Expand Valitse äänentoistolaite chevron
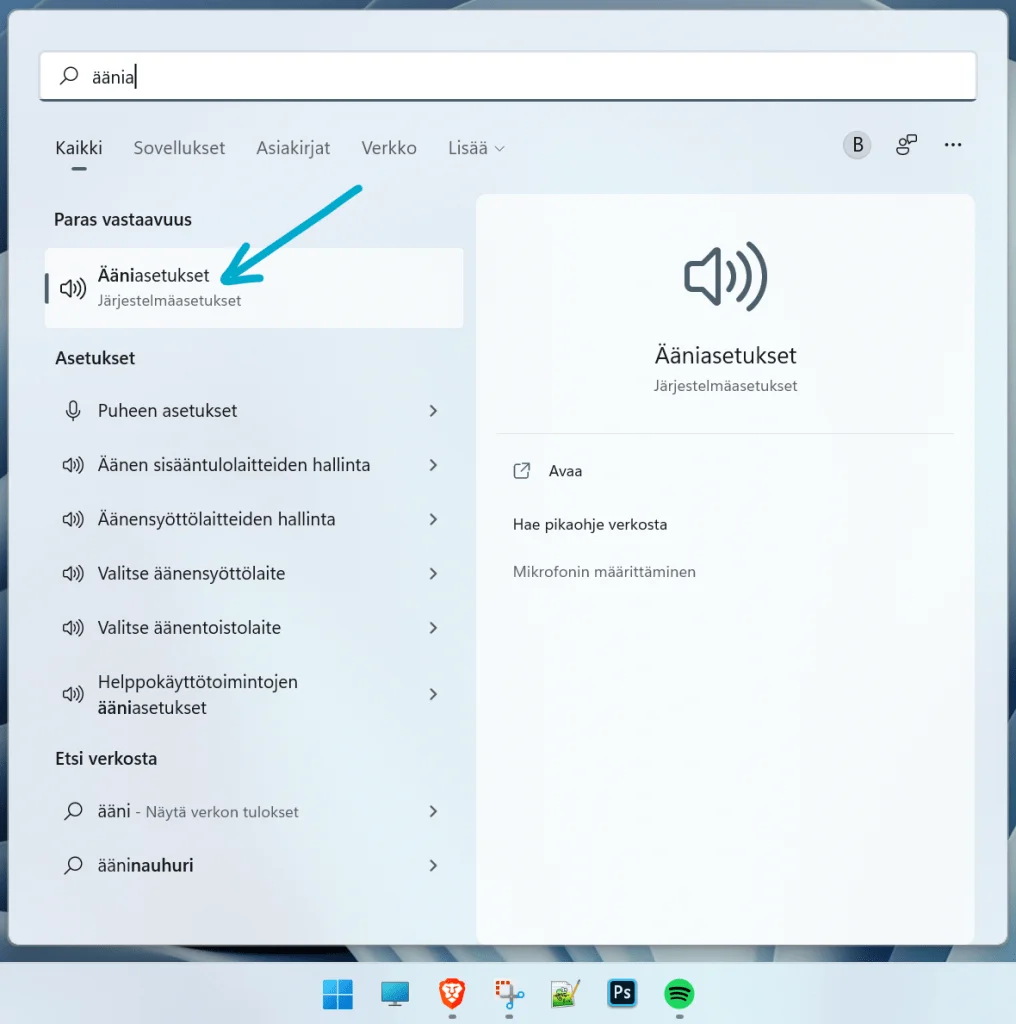Viewport: 1016px width, 1024px height. point(433,628)
